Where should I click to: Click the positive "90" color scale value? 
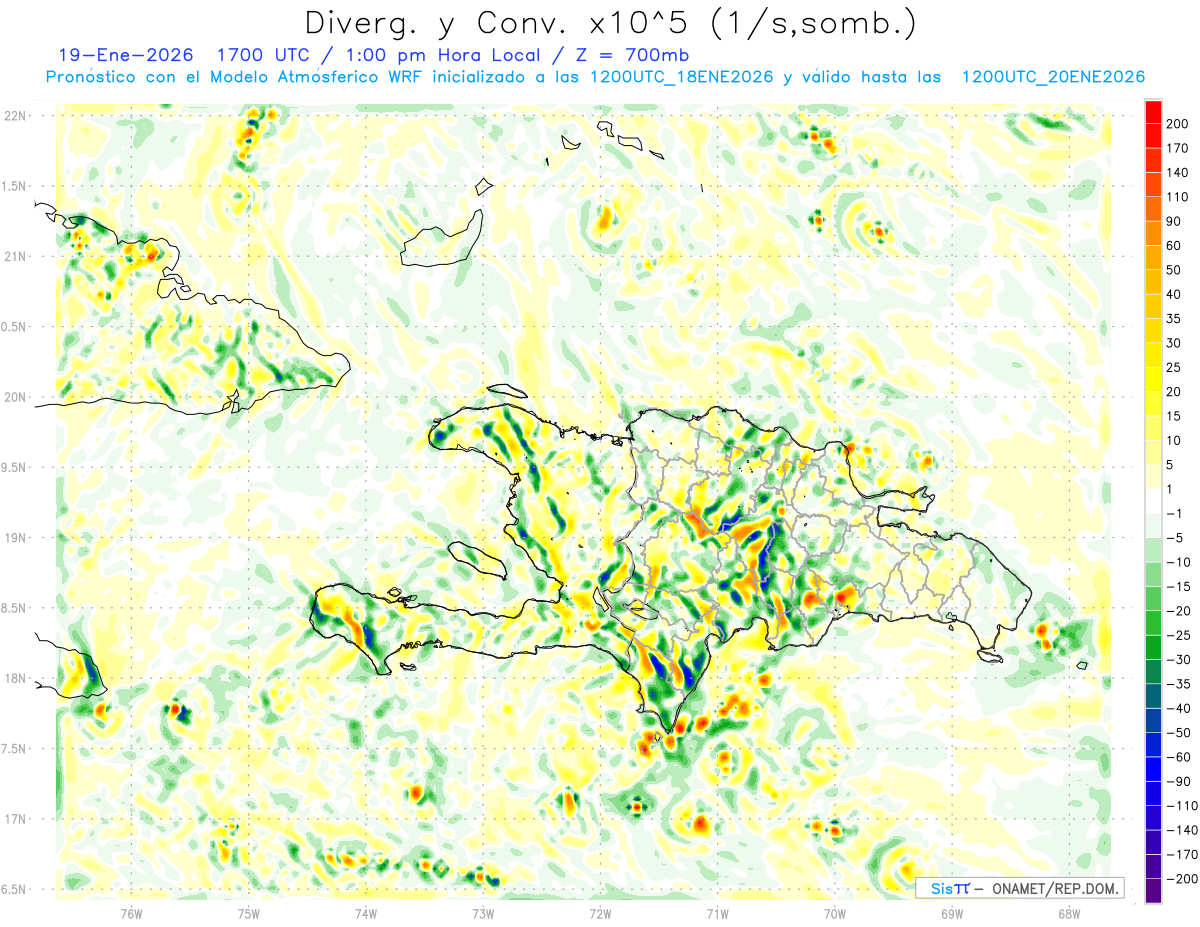point(1174,221)
